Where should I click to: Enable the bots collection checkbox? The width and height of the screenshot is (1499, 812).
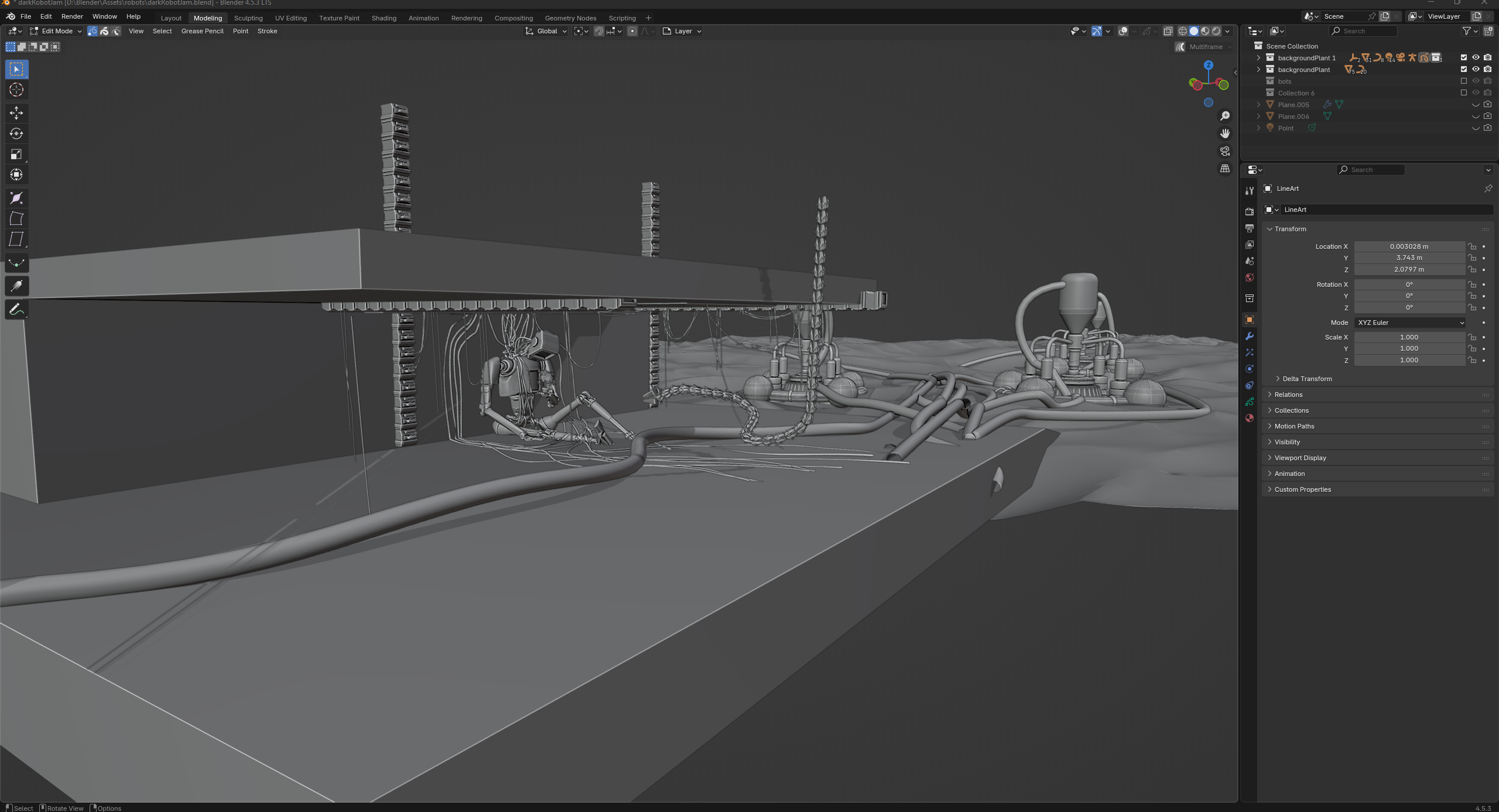(x=1463, y=81)
